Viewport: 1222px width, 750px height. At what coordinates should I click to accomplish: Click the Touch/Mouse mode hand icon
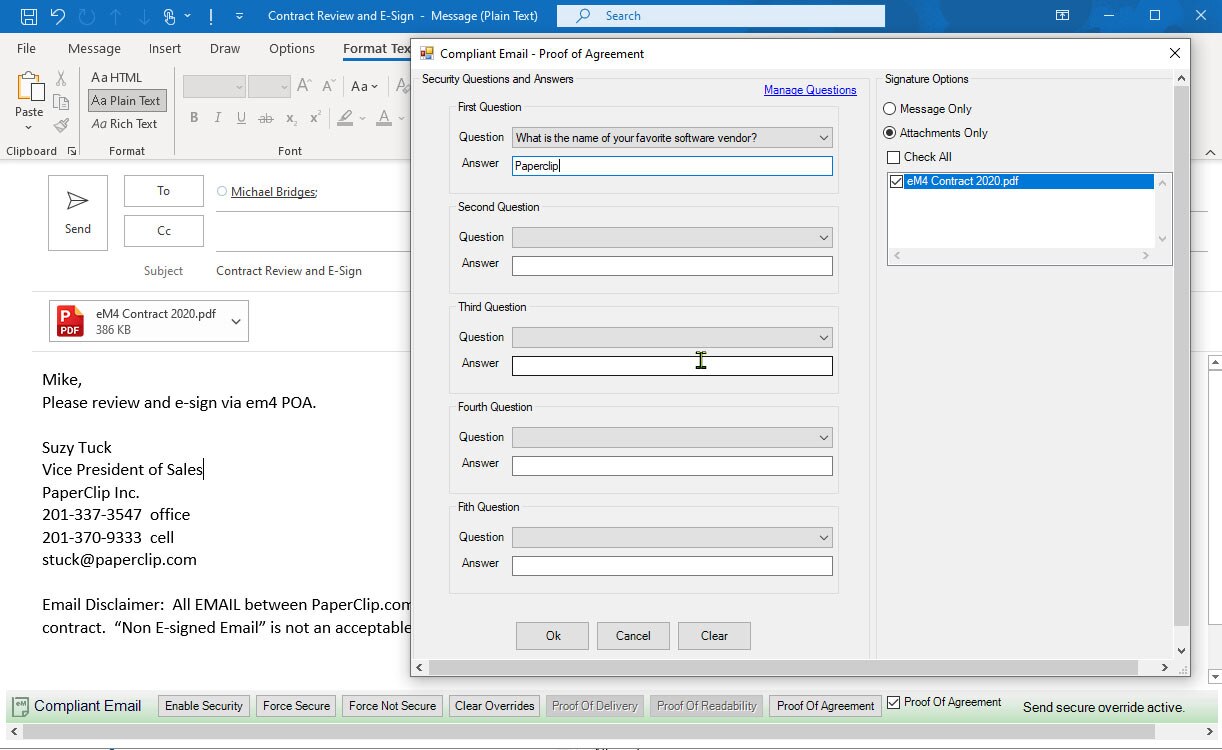170,16
